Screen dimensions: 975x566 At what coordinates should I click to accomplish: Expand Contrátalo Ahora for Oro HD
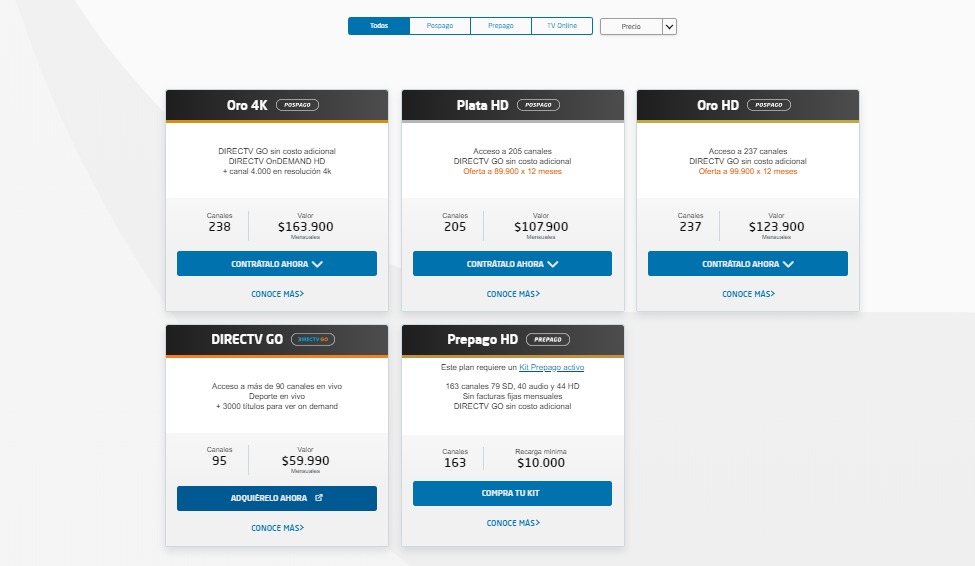coord(748,264)
